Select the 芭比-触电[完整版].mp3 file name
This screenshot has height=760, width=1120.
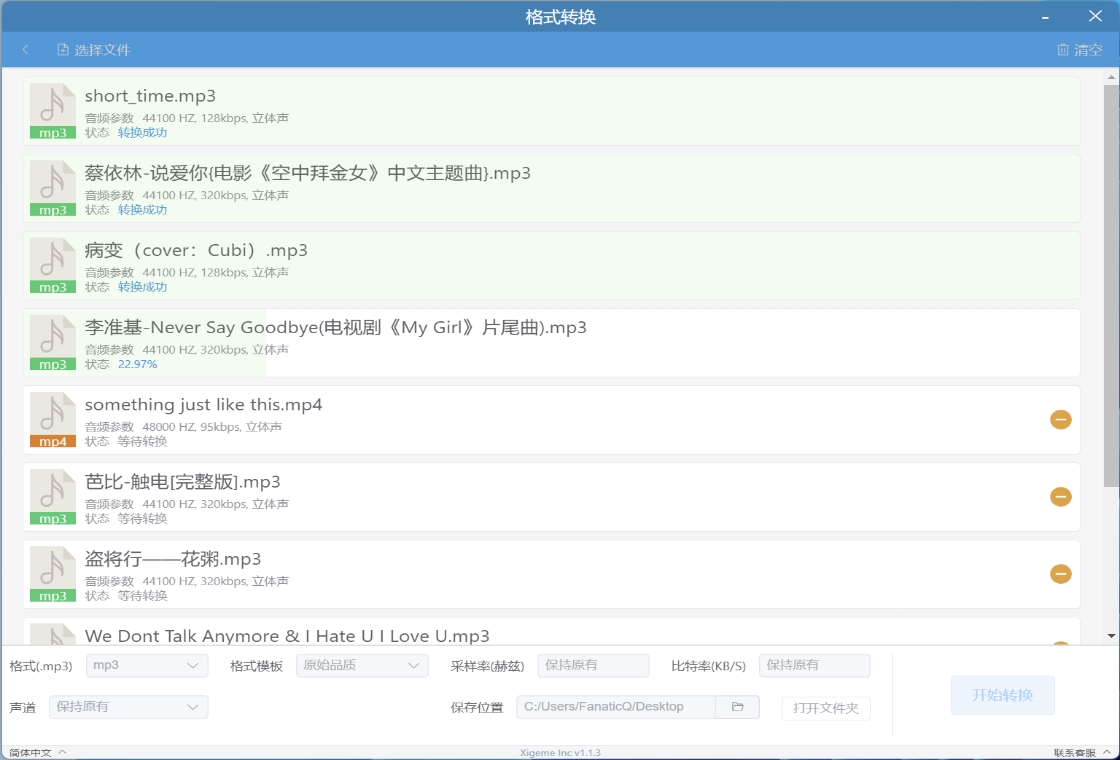182,481
